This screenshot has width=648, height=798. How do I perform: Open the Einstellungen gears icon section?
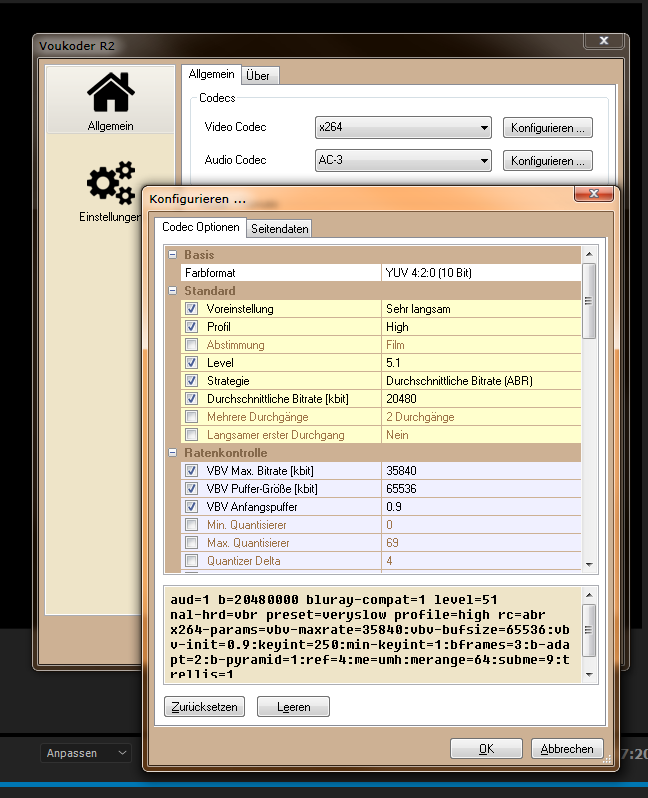click(110, 190)
